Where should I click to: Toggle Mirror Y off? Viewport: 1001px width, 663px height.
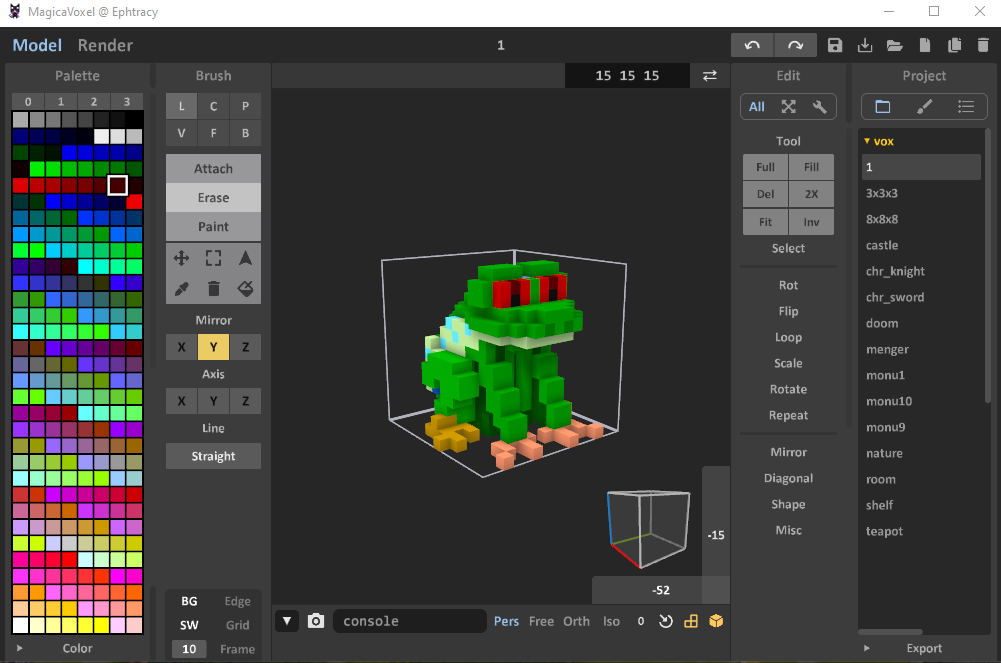[x=213, y=346]
